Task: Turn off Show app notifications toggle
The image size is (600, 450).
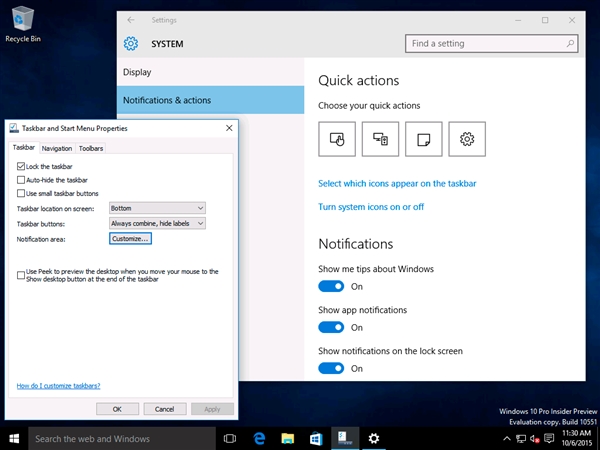Action: click(331, 327)
